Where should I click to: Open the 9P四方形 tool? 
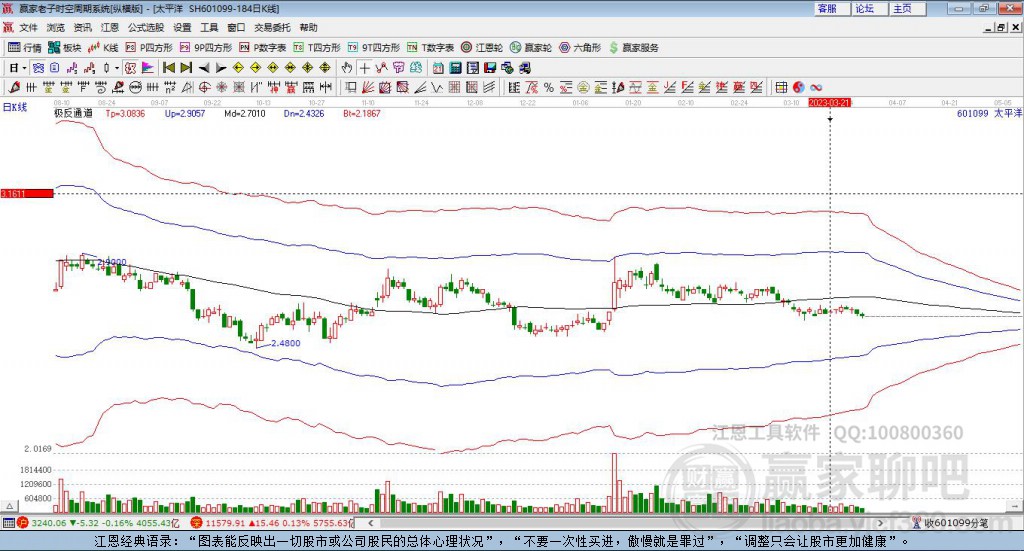pyautogui.click(x=206, y=48)
